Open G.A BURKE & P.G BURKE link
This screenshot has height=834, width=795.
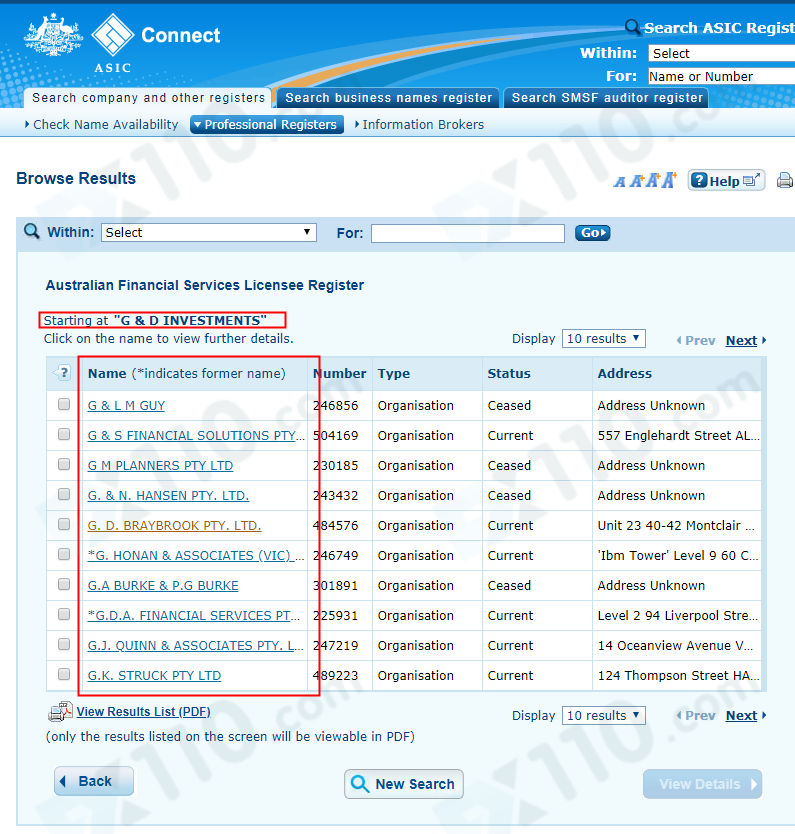[x=163, y=586]
